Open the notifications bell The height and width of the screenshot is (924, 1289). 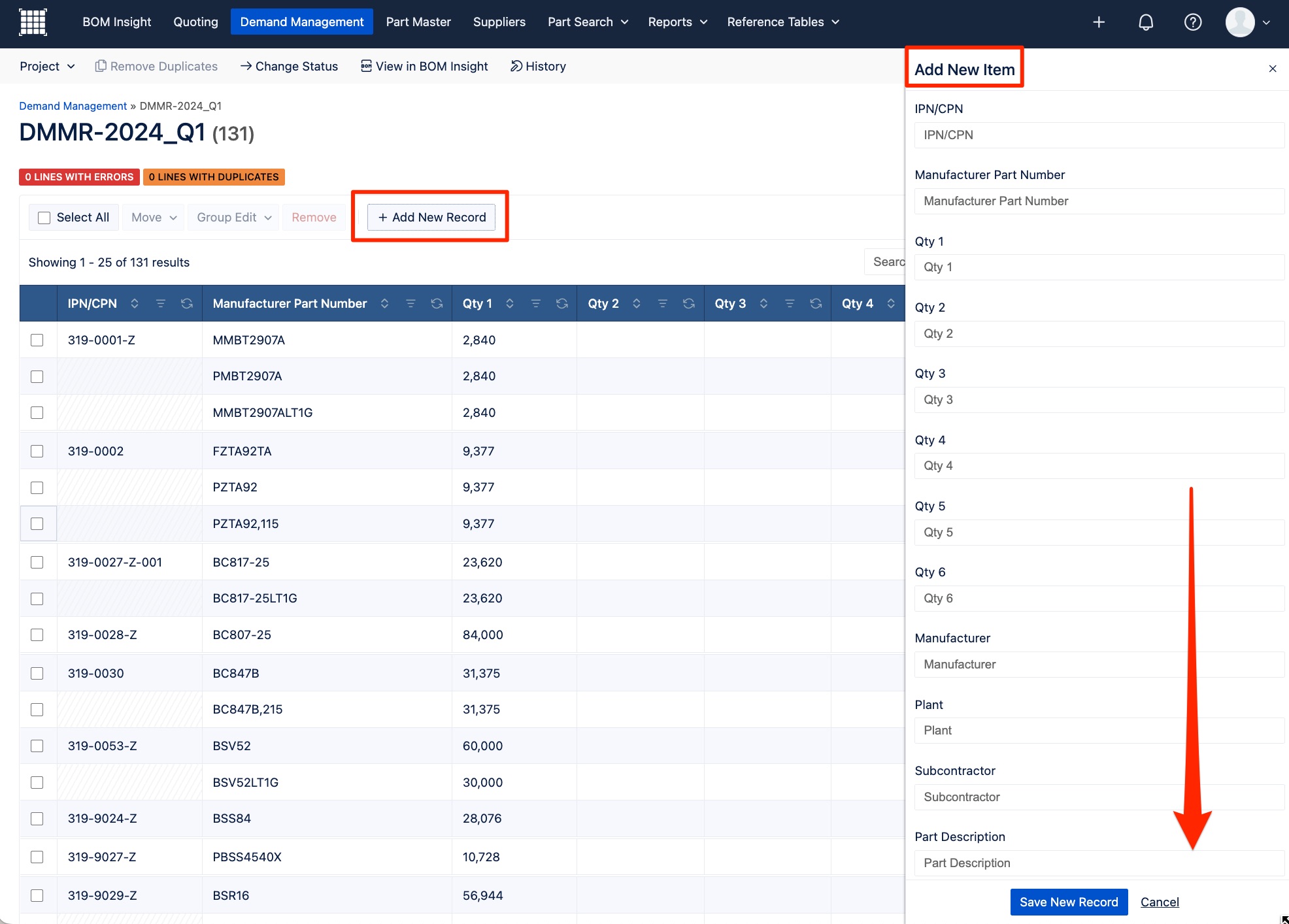tap(1146, 22)
